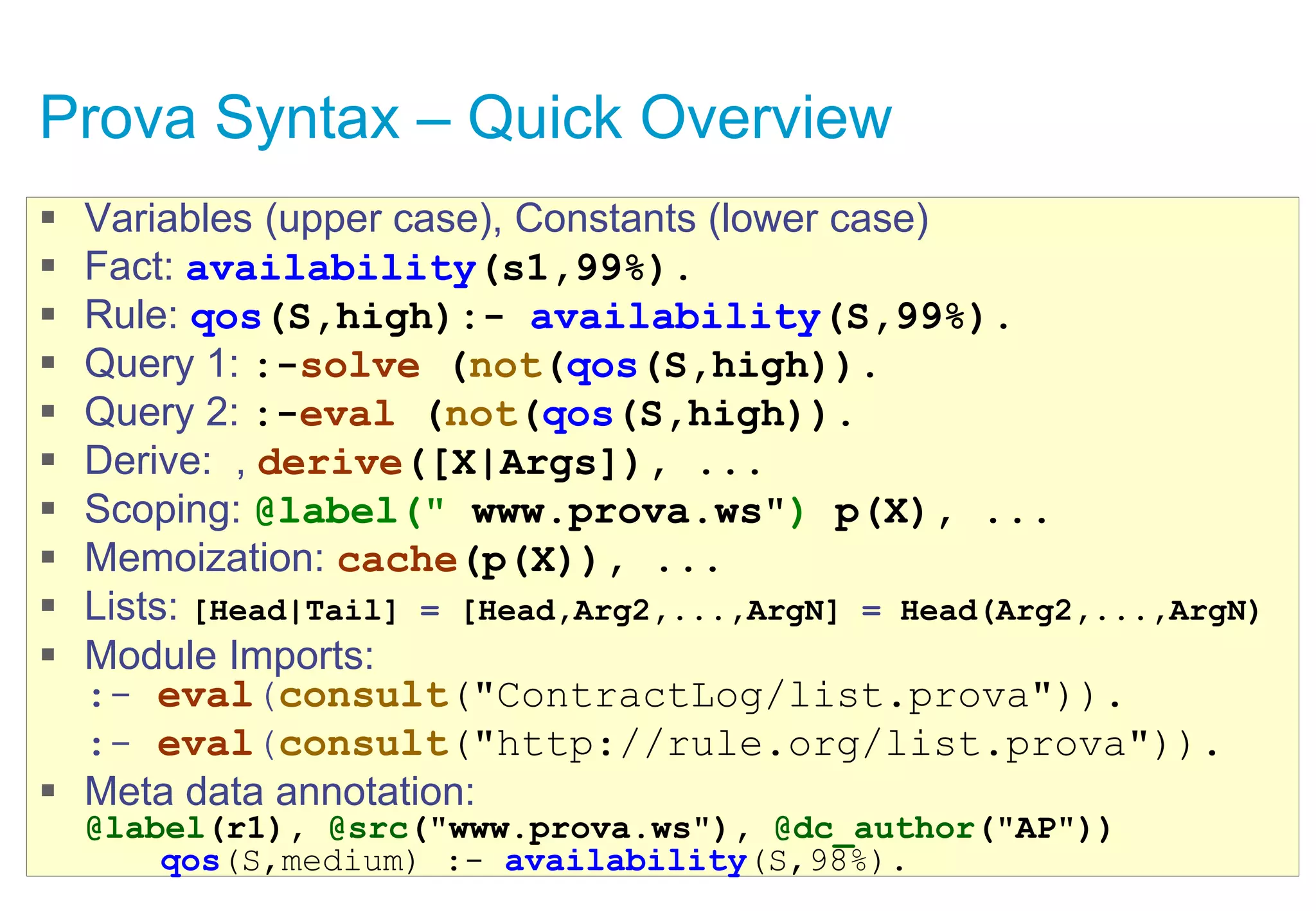Click the bullet before Scoping line
Viewport: 1316px width, 911px height.
pyautogui.click(x=48, y=508)
